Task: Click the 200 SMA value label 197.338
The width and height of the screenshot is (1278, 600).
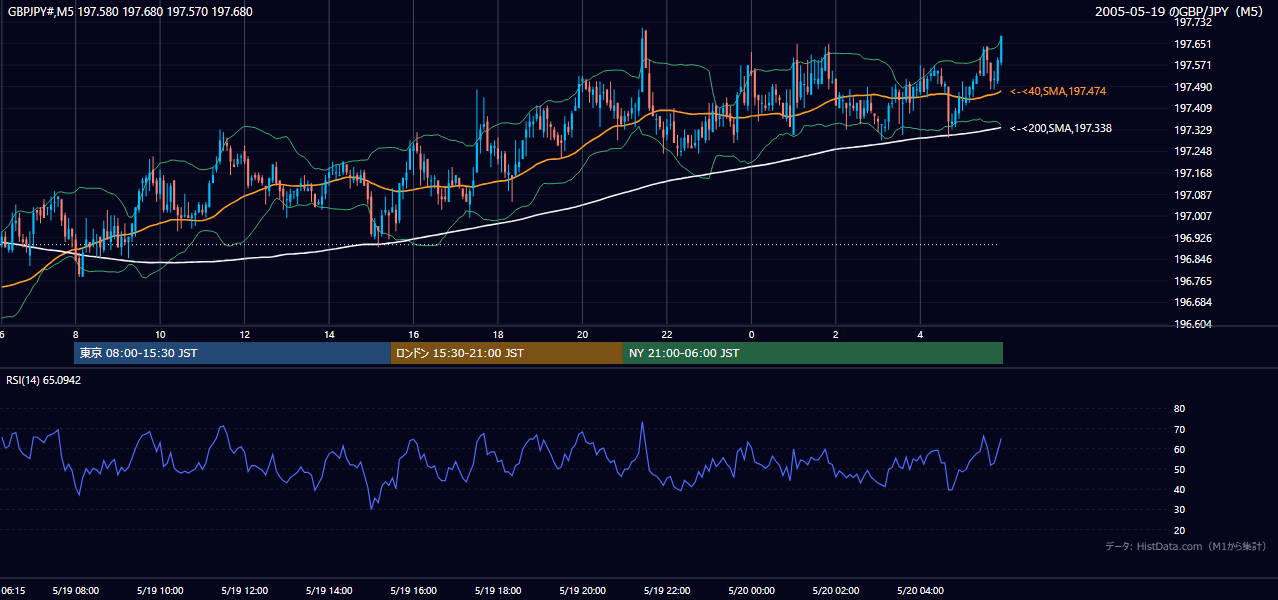Action: [x=1061, y=128]
